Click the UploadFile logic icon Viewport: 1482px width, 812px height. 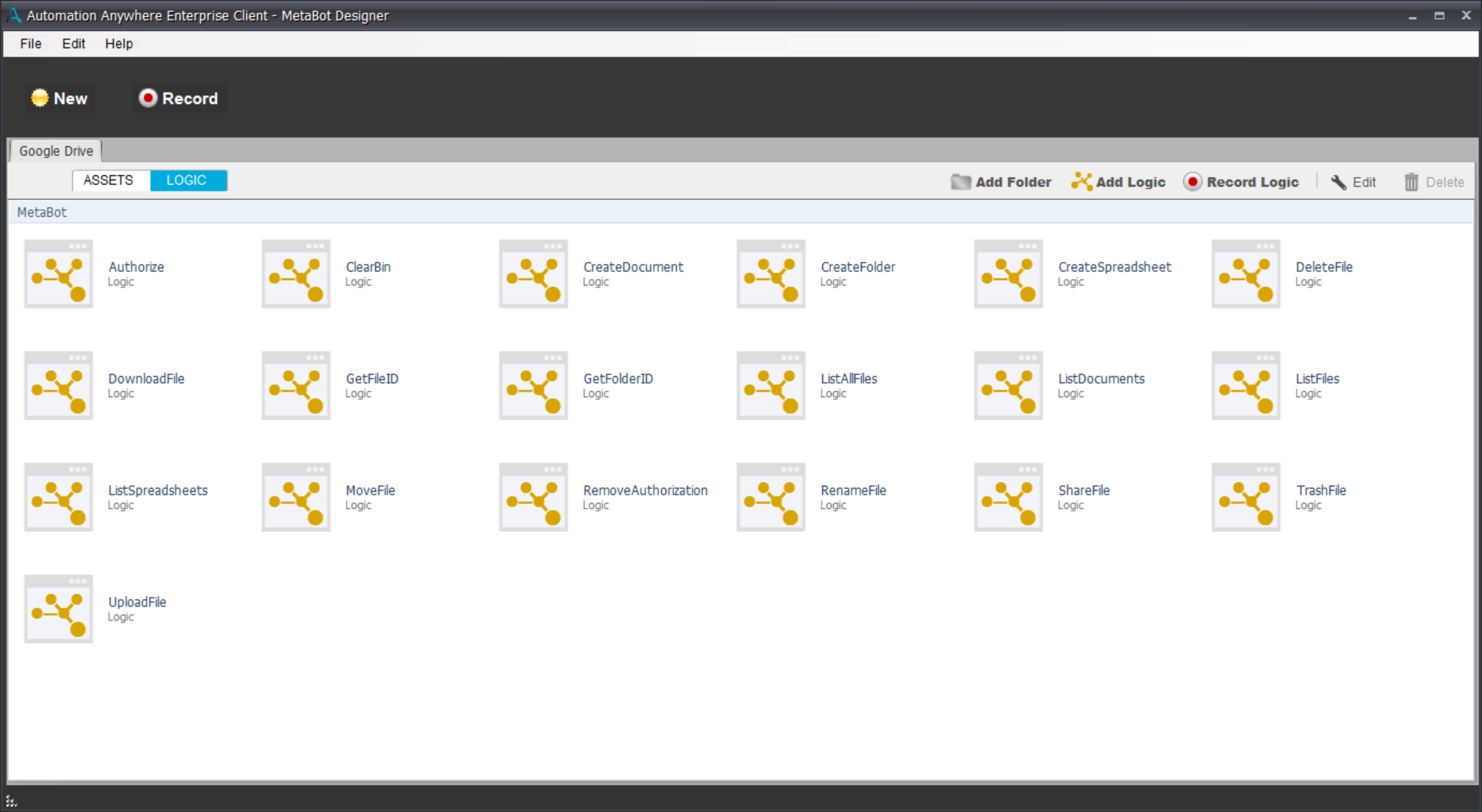click(x=59, y=609)
